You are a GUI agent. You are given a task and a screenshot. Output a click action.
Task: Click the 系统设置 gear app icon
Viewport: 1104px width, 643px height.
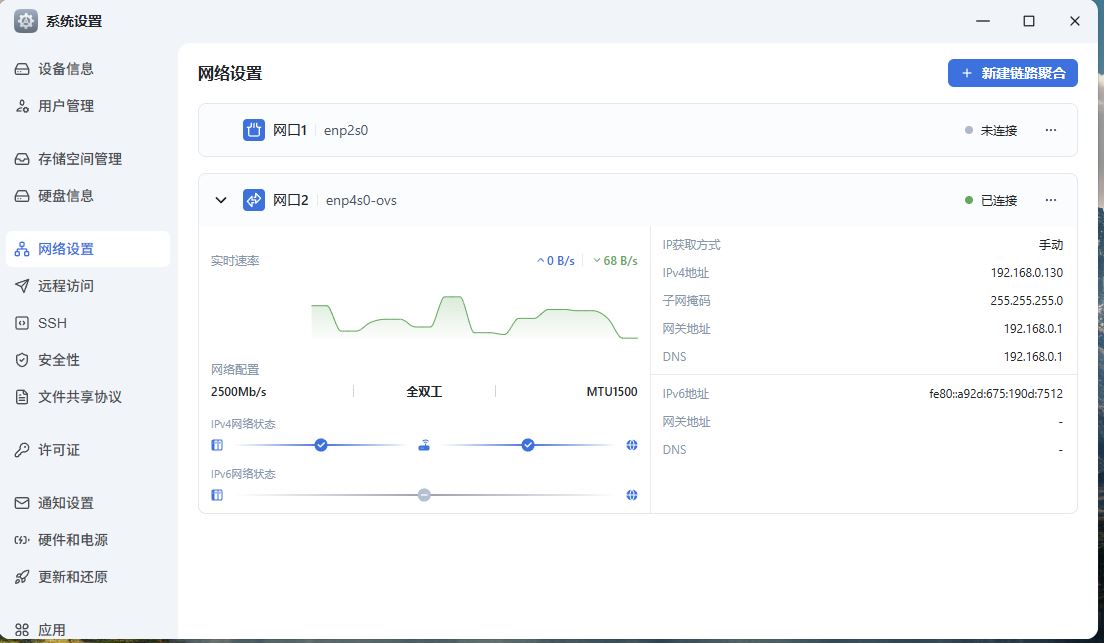pyautogui.click(x=26, y=21)
